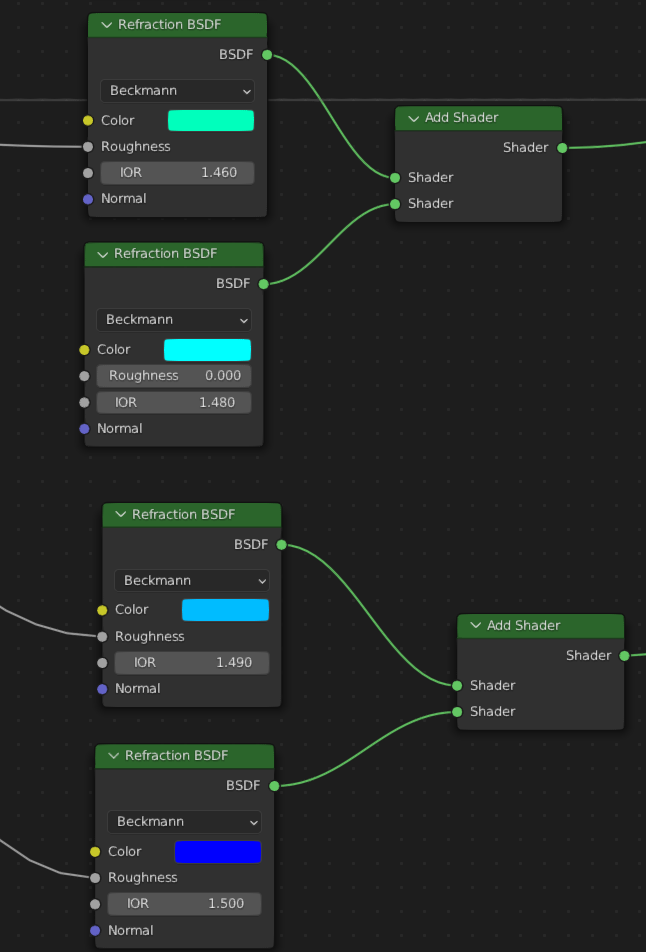Select lower Add Shader node by its title
This screenshot has height=952, width=646.
pyautogui.click(x=523, y=625)
